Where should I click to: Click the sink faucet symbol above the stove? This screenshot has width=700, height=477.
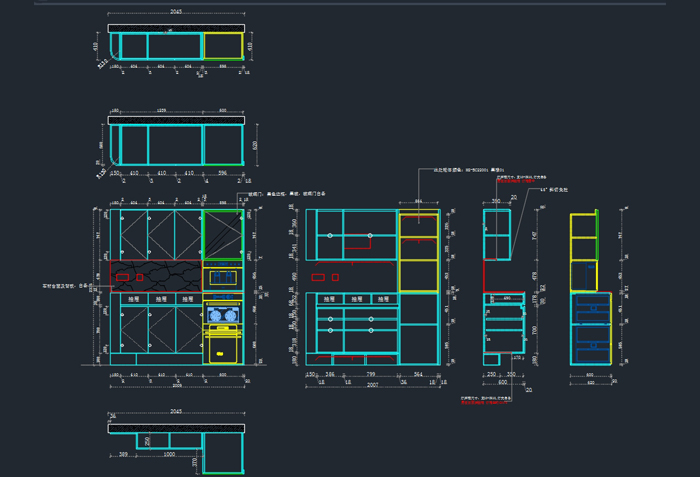pyautogui.click(x=223, y=277)
